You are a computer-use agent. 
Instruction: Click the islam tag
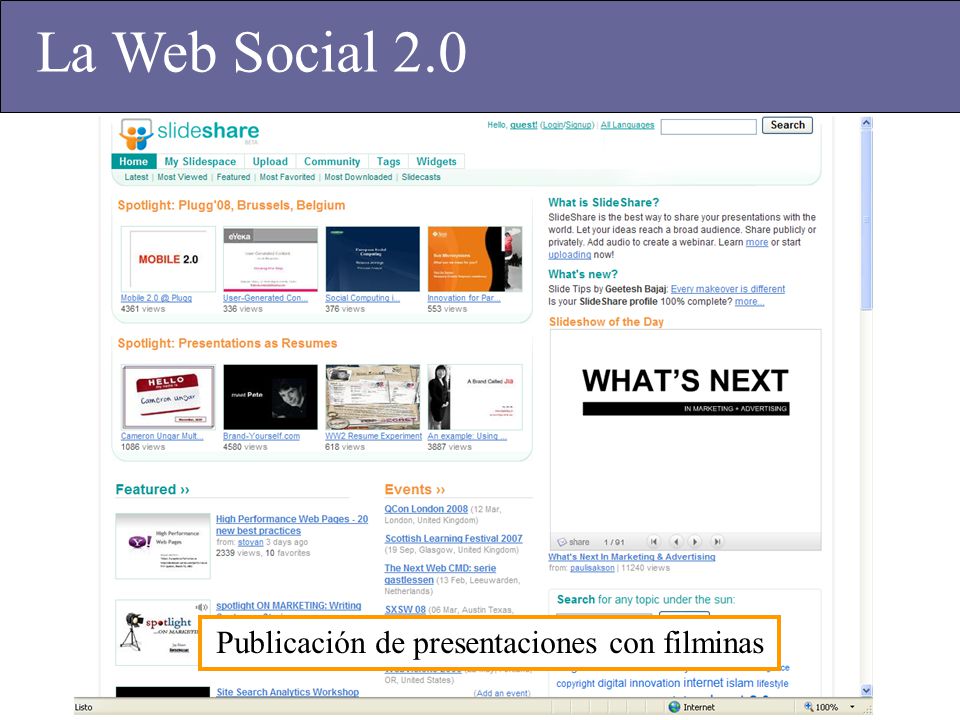740,683
